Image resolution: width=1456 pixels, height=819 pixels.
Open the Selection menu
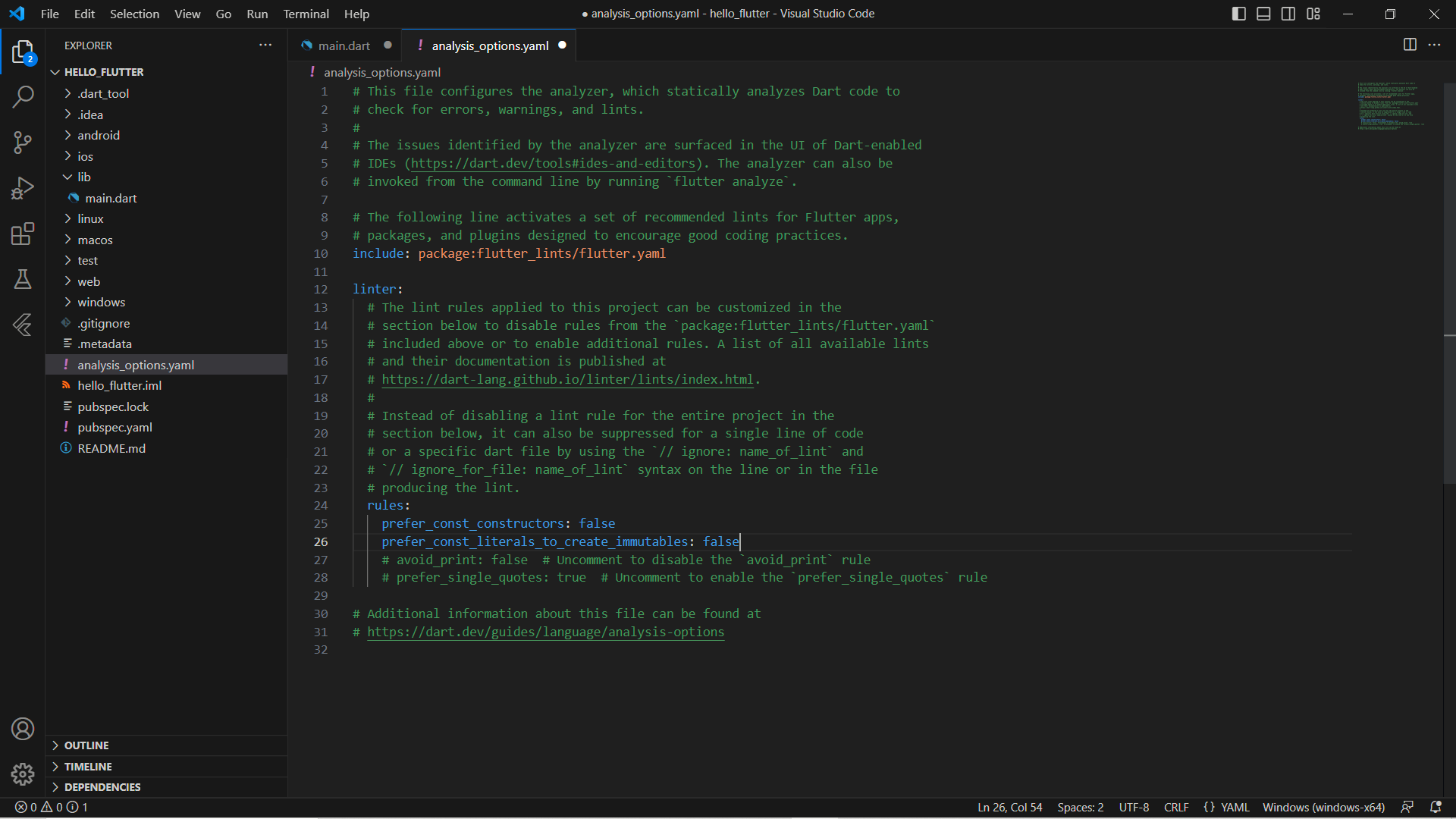point(134,14)
